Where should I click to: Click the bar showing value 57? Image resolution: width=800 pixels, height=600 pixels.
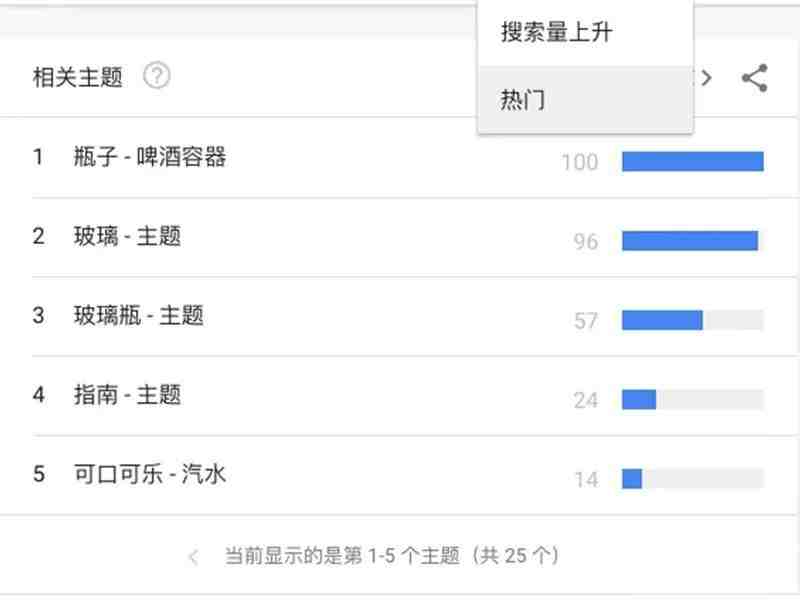[x=693, y=320]
